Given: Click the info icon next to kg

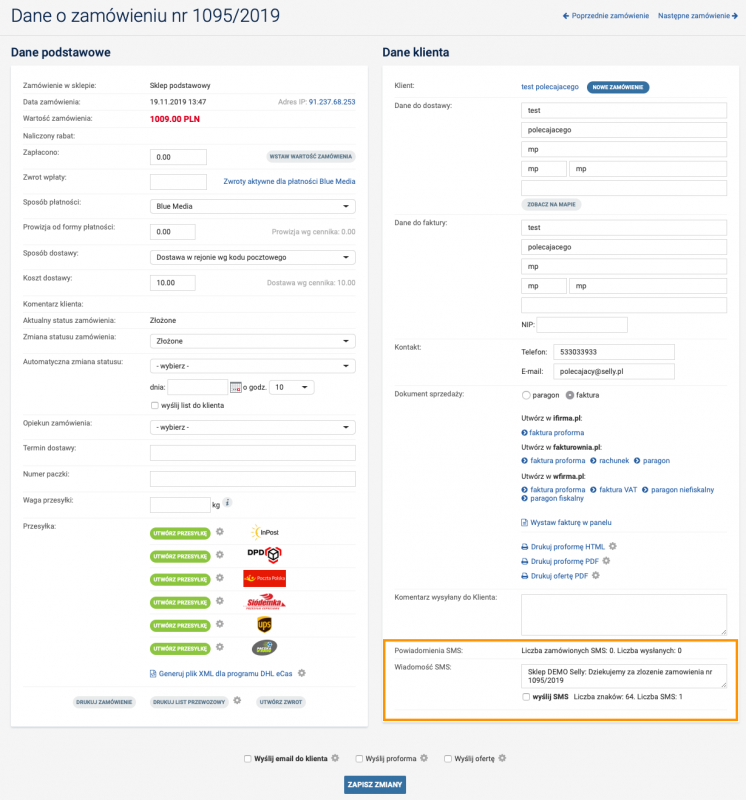Looking at the screenshot, I should tap(228, 503).
